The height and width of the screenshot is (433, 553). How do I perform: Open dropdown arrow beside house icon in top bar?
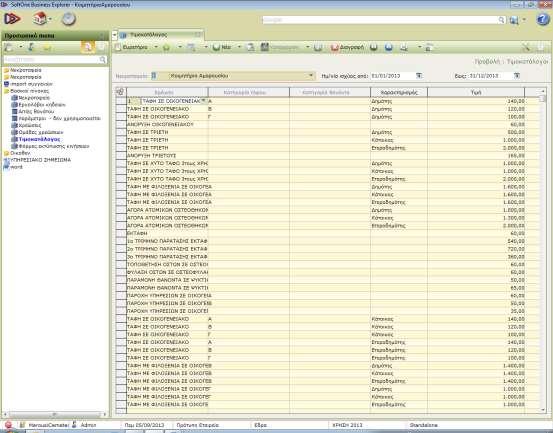[51, 19]
